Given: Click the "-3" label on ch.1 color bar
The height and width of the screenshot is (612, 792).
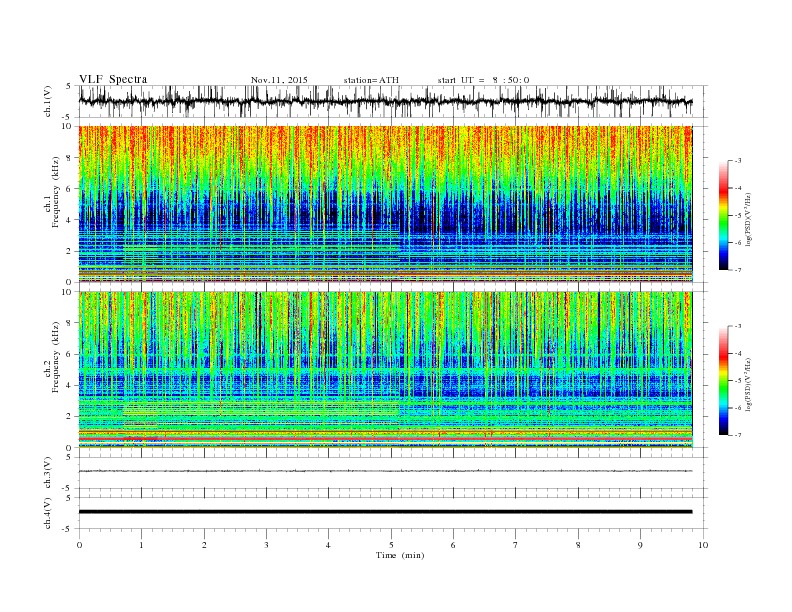Looking at the screenshot, I should point(738,161).
